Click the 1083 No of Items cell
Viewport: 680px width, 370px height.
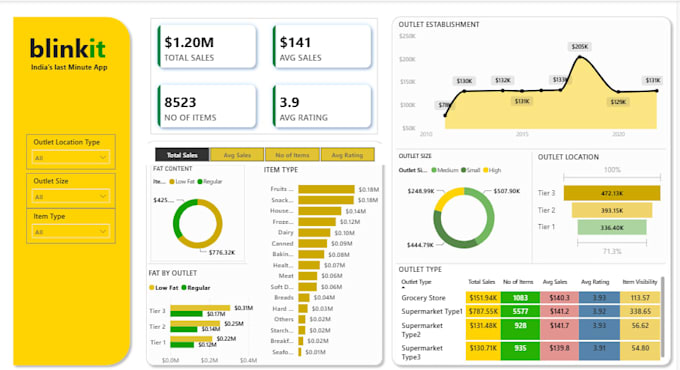pyautogui.click(x=520, y=298)
